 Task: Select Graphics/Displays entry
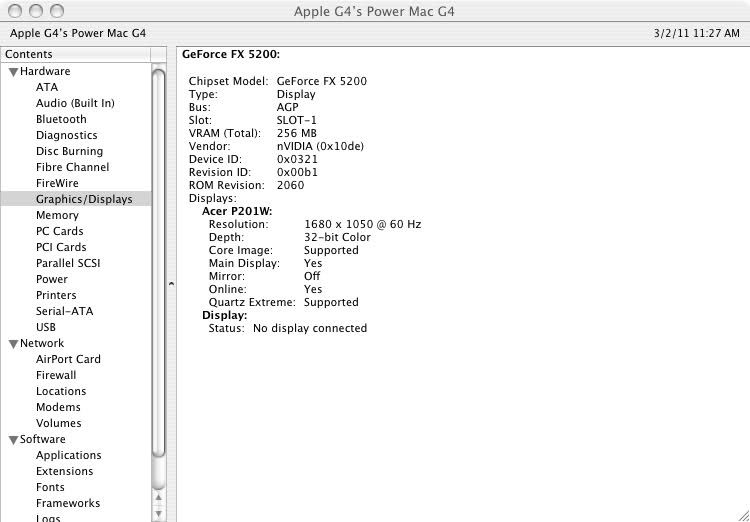[76, 199]
